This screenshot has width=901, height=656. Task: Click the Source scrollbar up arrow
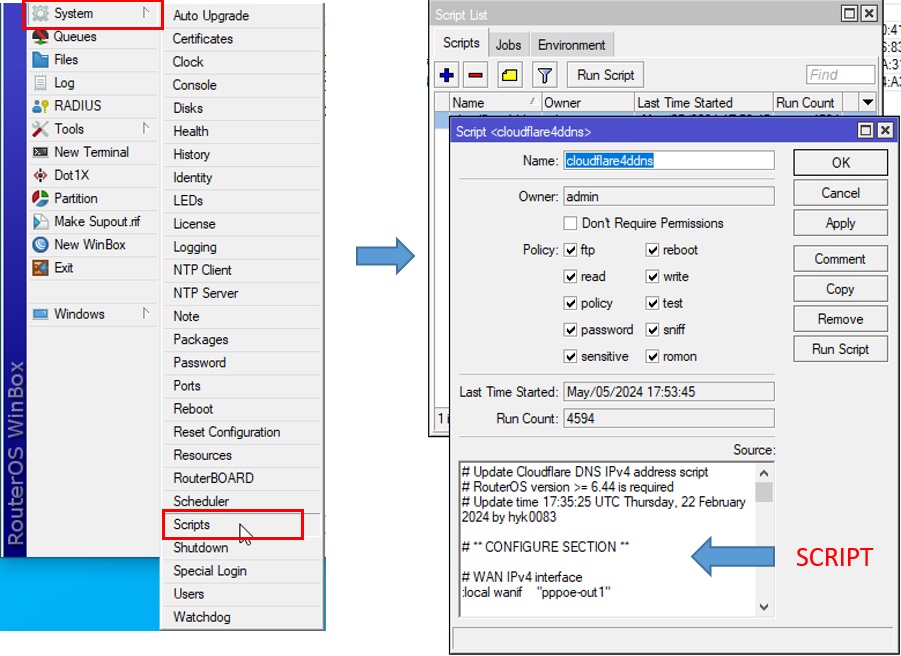(x=764, y=473)
